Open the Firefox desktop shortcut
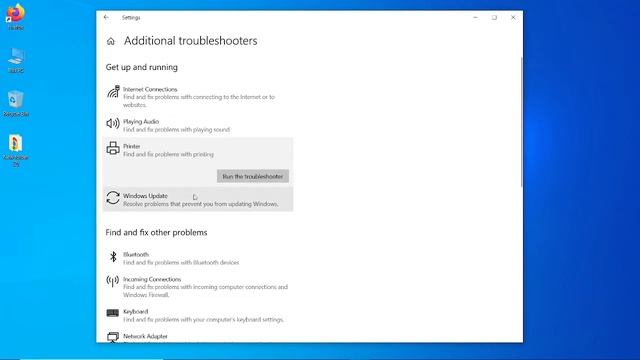 (16, 17)
